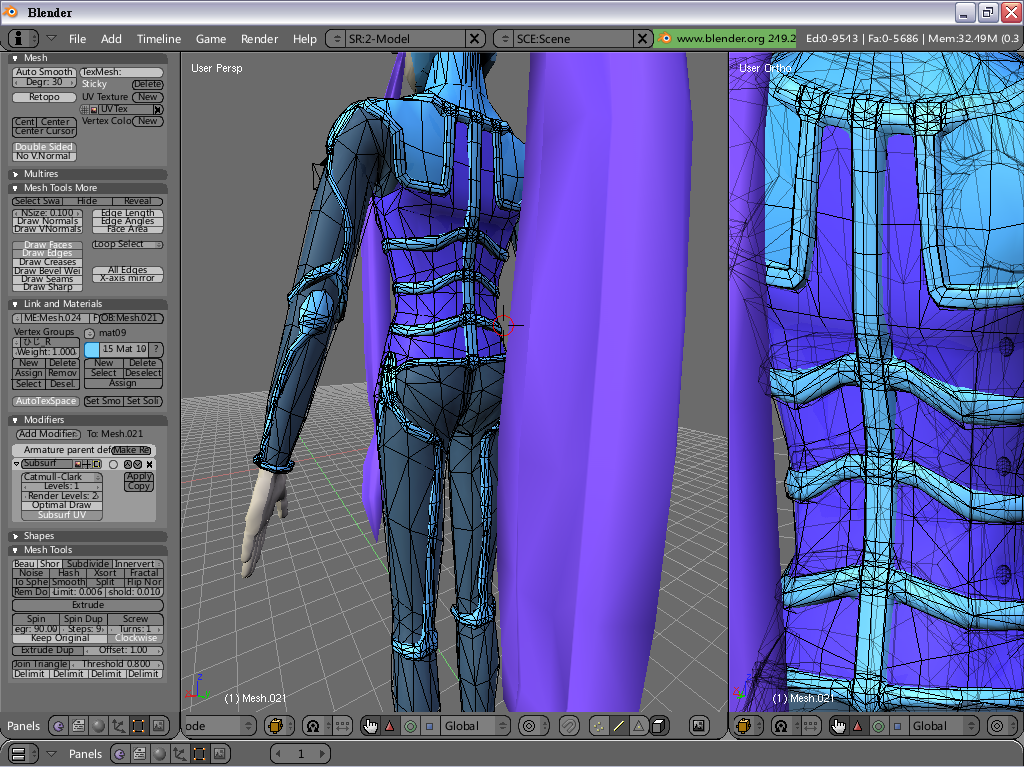Toggle the Double Sided button
1024x768 pixels.
pyautogui.click(x=44, y=147)
